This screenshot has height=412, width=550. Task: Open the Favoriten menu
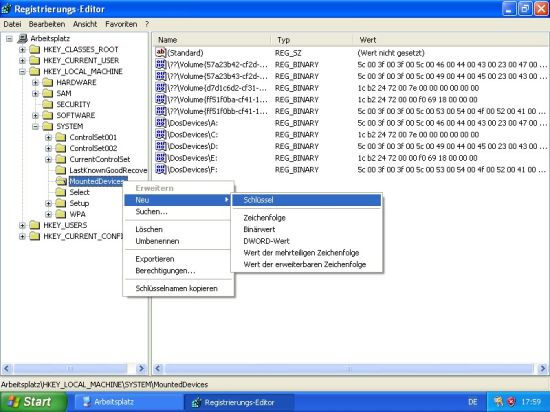pyautogui.click(x=121, y=24)
